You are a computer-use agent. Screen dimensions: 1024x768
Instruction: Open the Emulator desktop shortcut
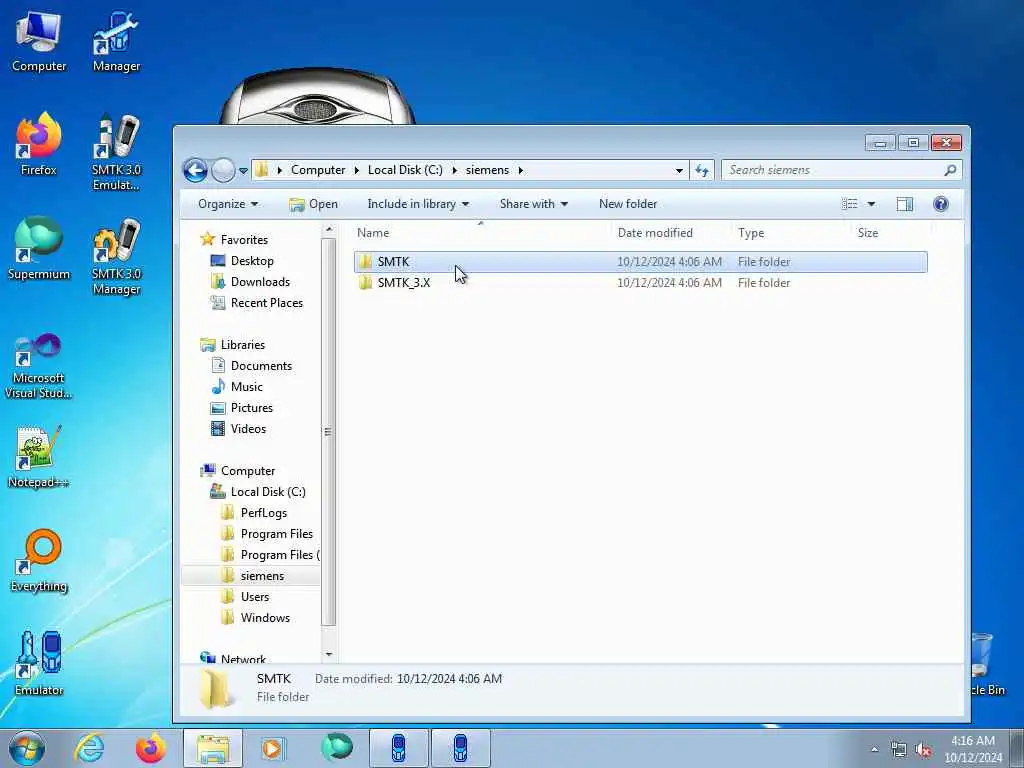(39, 664)
